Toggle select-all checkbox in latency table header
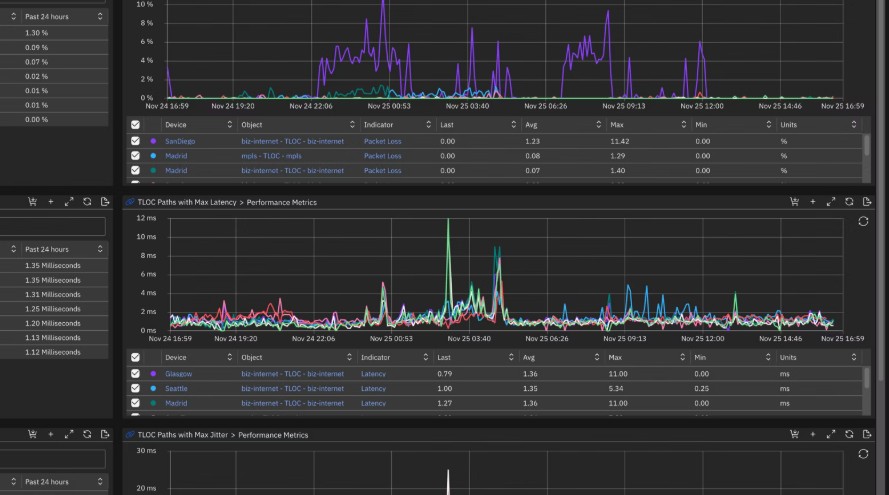 [x=136, y=357]
